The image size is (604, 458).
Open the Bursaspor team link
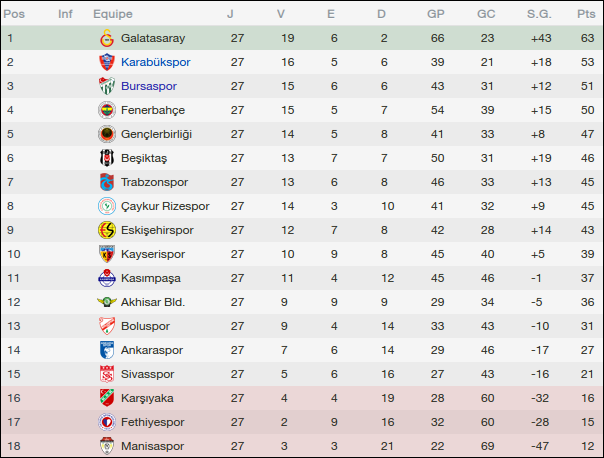click(x=149, y=86)
